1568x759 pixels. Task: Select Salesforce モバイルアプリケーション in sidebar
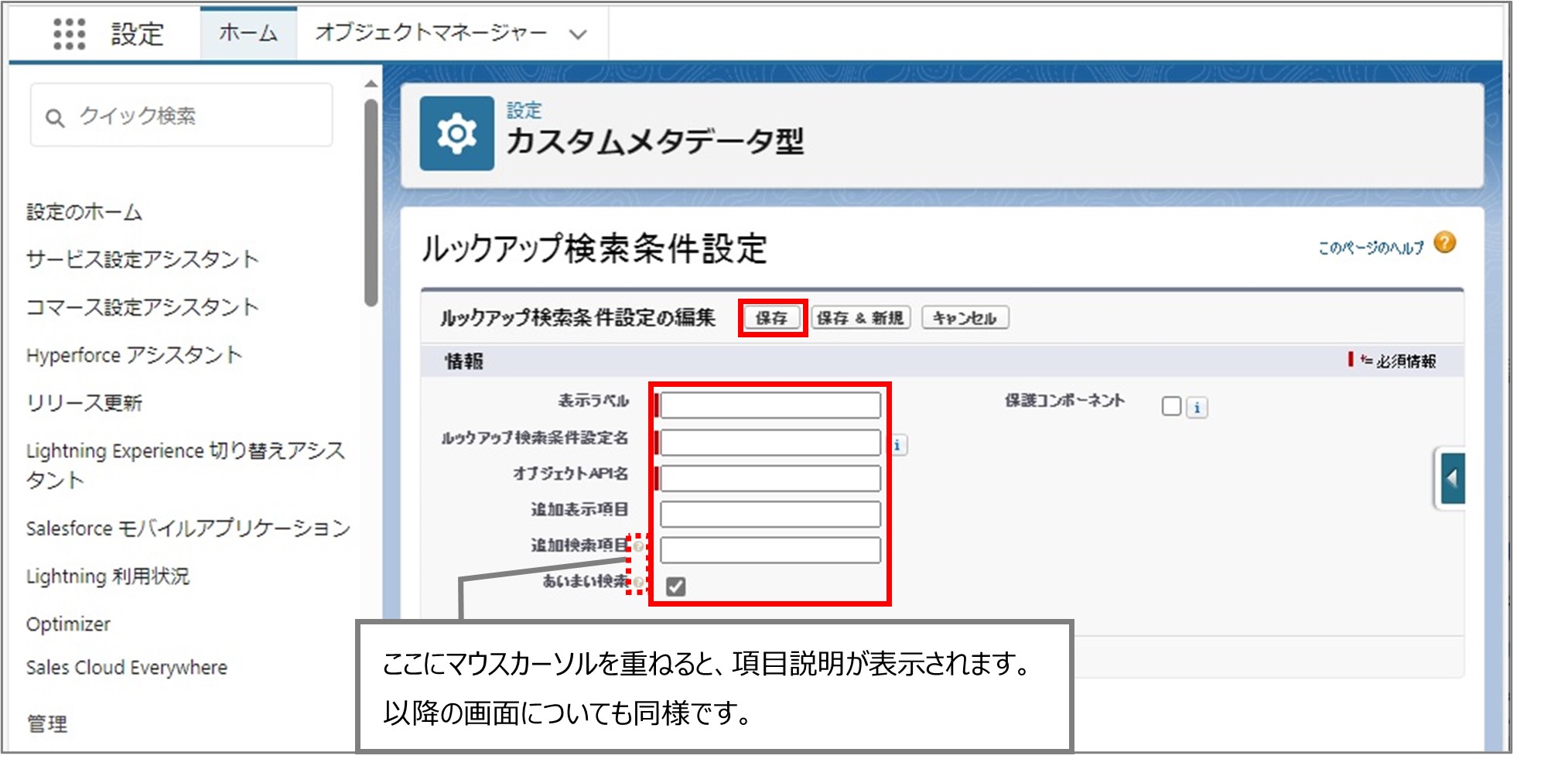[188, 528]
